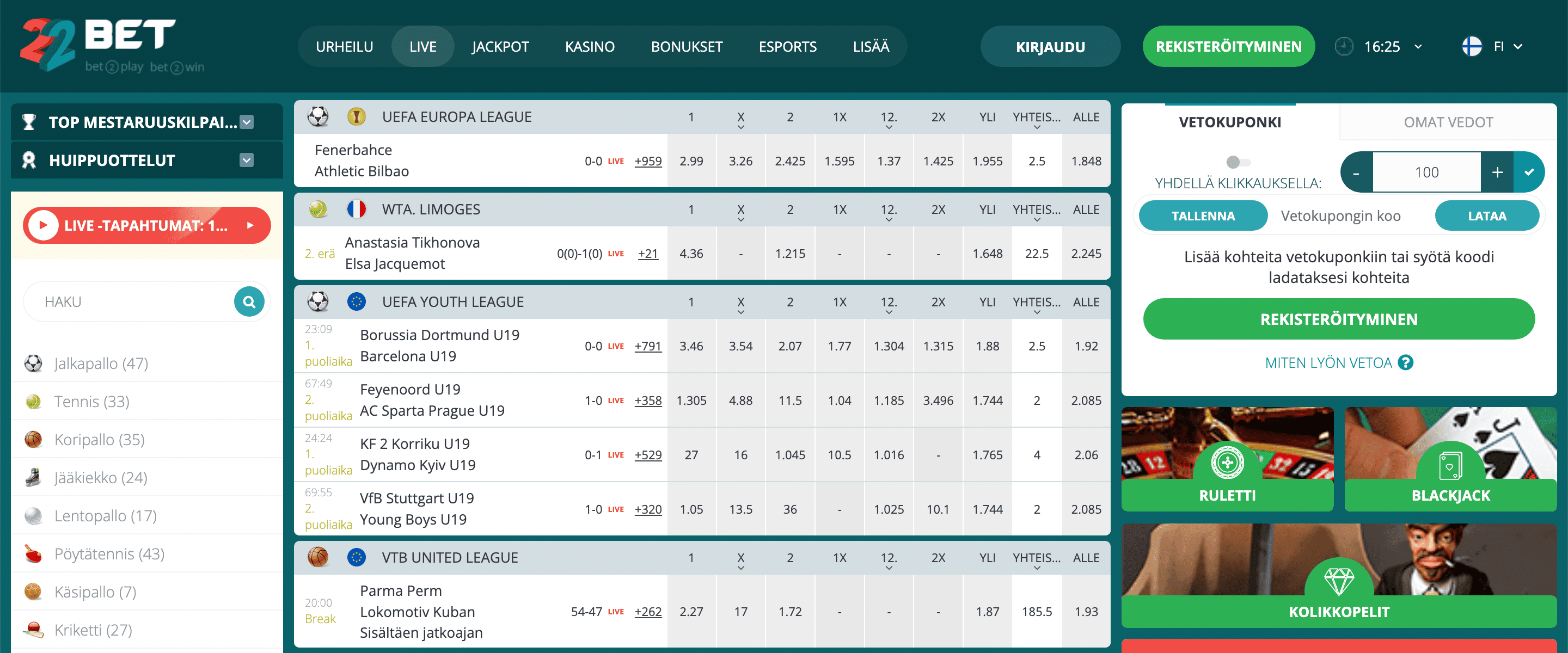This screenshot has width=1568, height=653.
Task: Expand HUIPPUOTTELUT section arrow
Action: (247, 160)
